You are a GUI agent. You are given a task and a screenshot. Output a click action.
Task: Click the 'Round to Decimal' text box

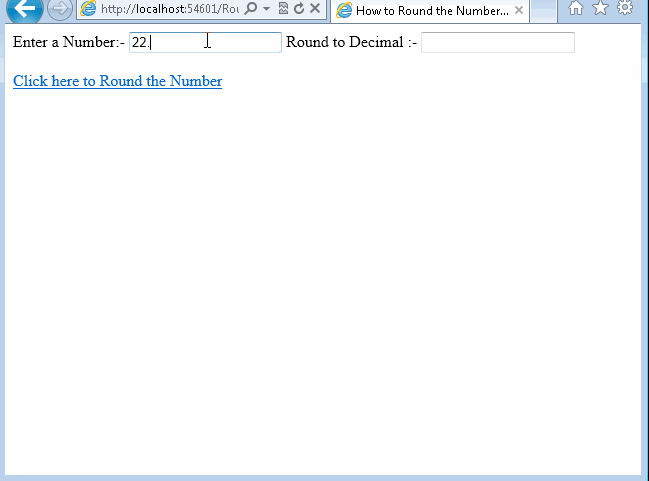498,42
